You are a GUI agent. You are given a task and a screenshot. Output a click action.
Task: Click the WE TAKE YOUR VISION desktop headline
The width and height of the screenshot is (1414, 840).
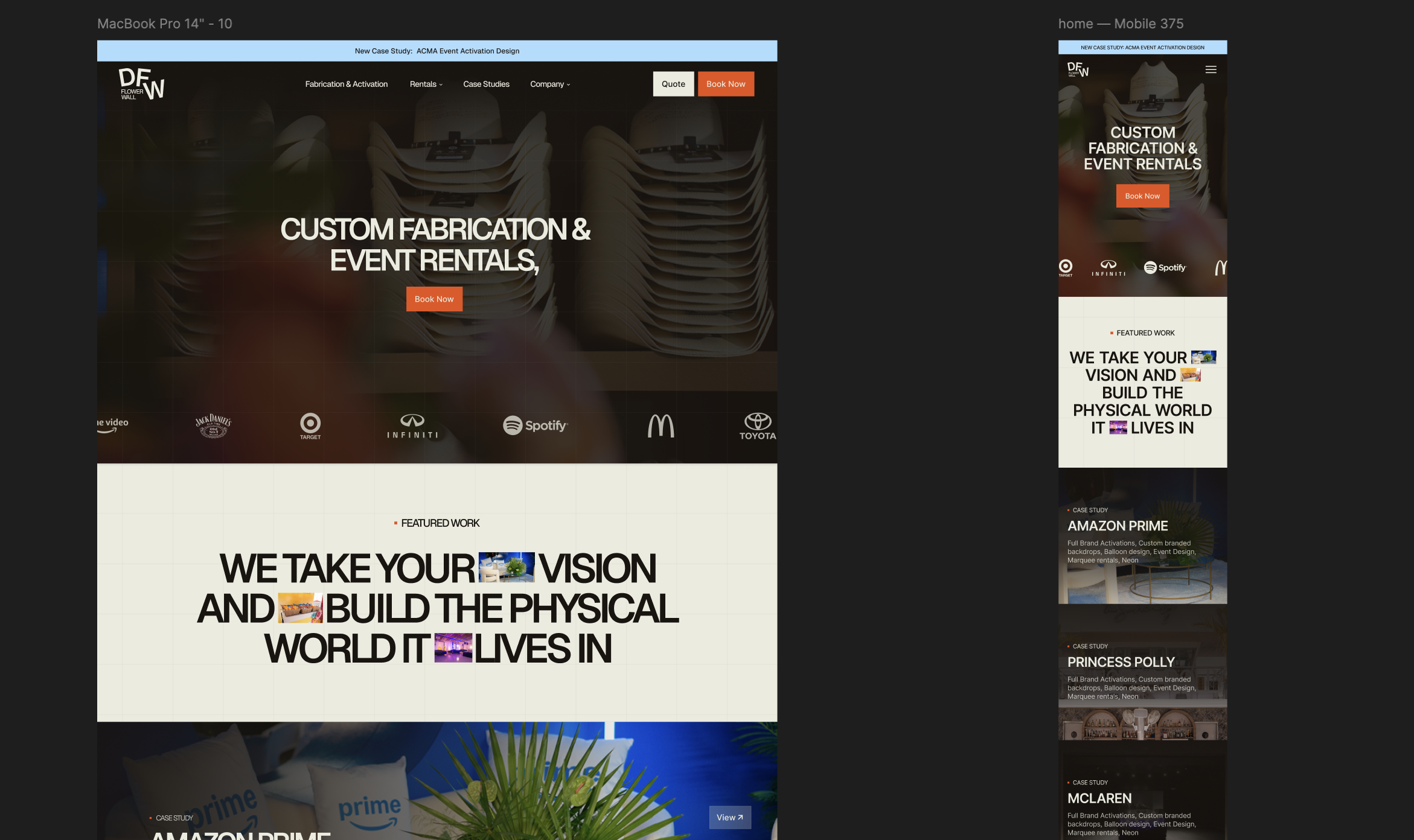pyautogui.click(x=438, y=608)
